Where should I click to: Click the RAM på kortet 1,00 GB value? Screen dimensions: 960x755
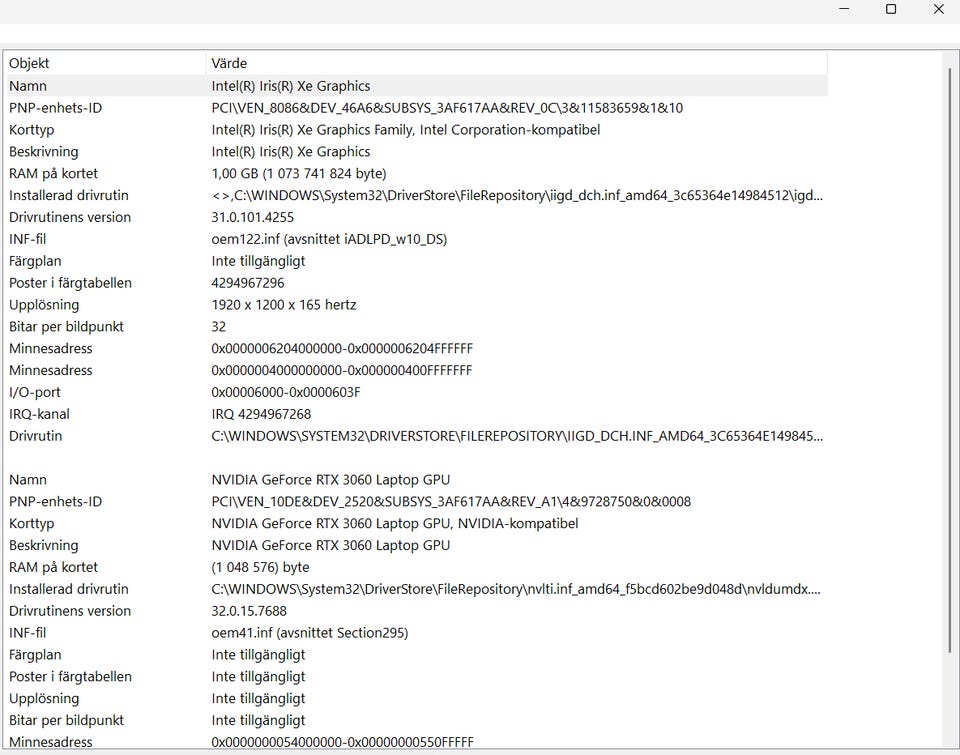298,174
